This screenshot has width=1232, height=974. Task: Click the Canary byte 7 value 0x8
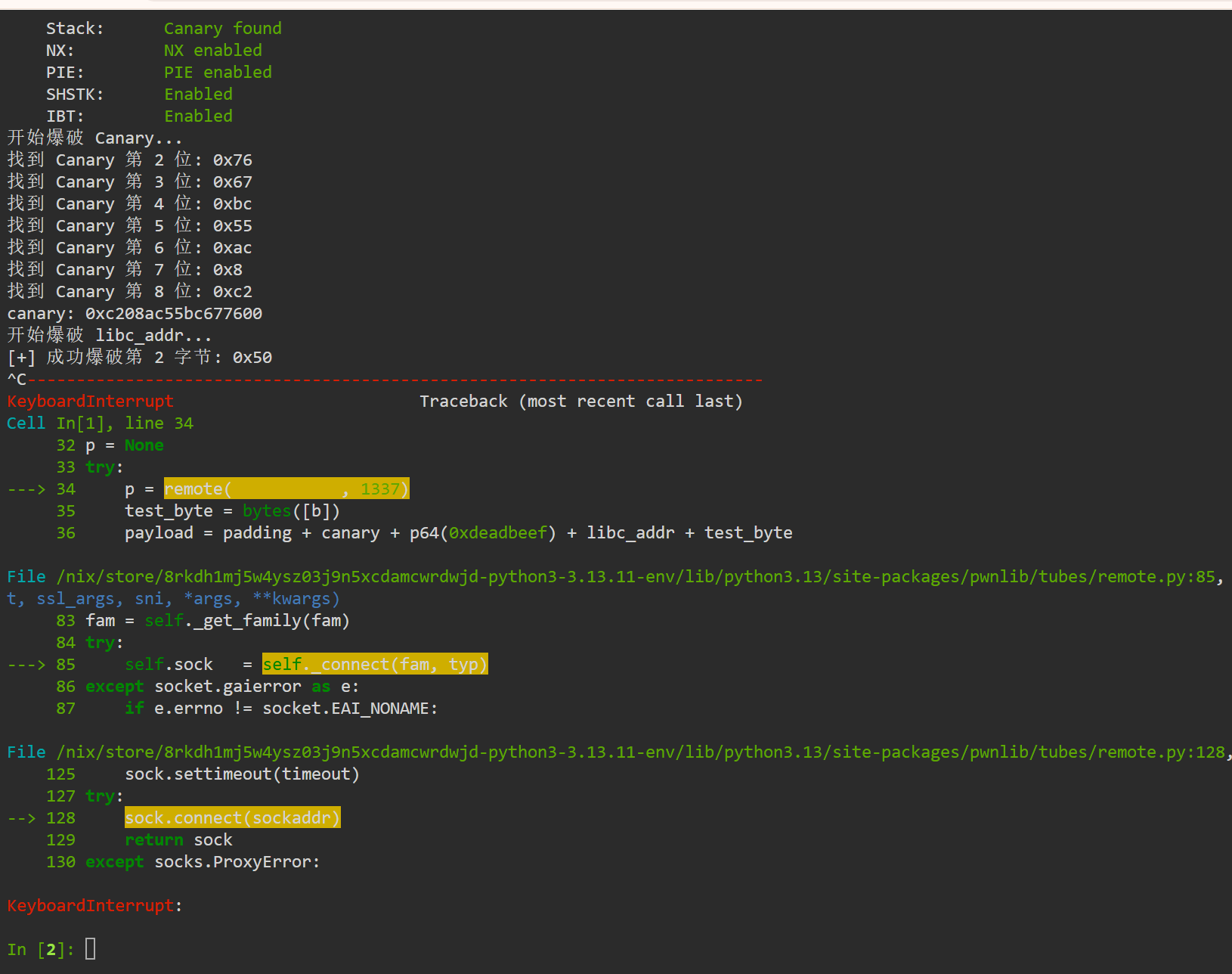[x=228, y=270]
